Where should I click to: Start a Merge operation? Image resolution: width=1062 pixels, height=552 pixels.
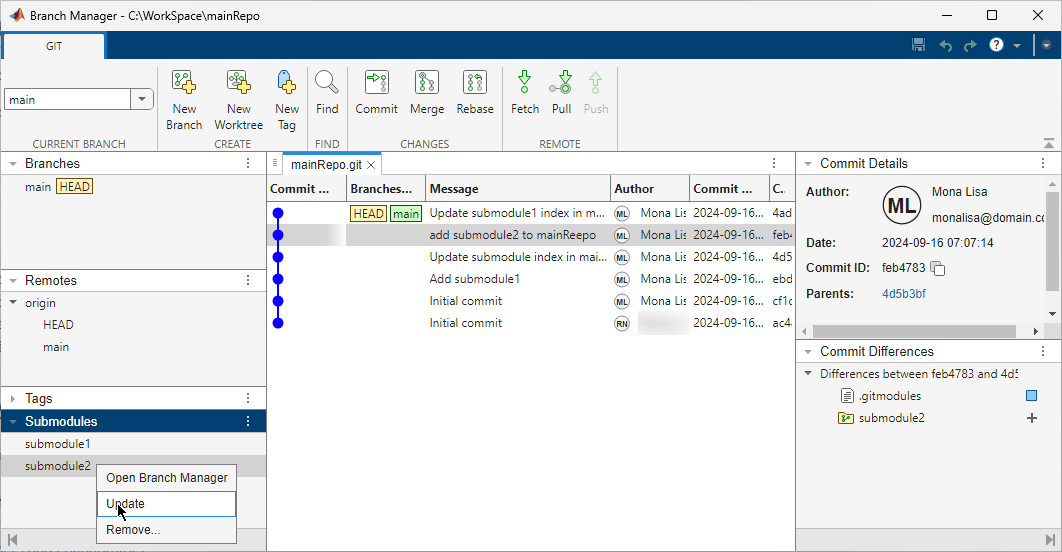[427, 84]
